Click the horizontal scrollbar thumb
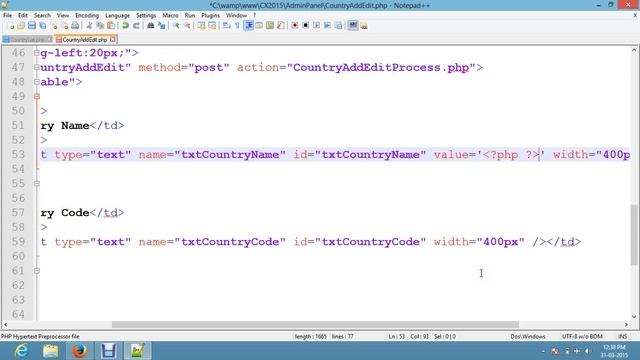The image size is (640, 360). pyautogui.click(x=315, y=324)
